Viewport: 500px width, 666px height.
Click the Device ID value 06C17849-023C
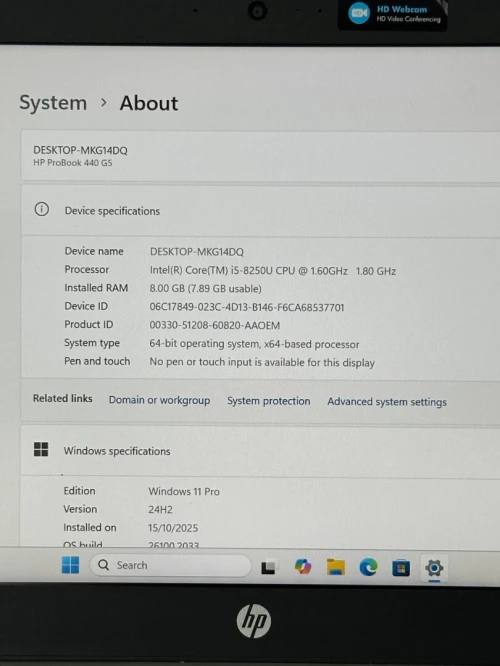(x=247, y=307)
